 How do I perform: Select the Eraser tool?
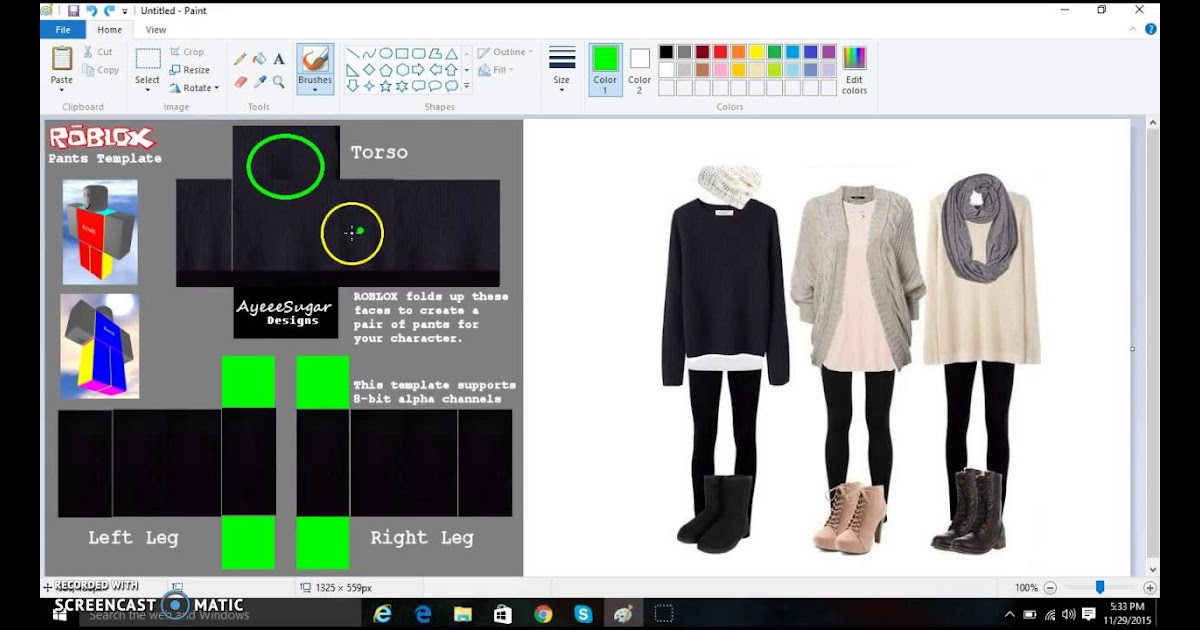click(x=240, y=82)
